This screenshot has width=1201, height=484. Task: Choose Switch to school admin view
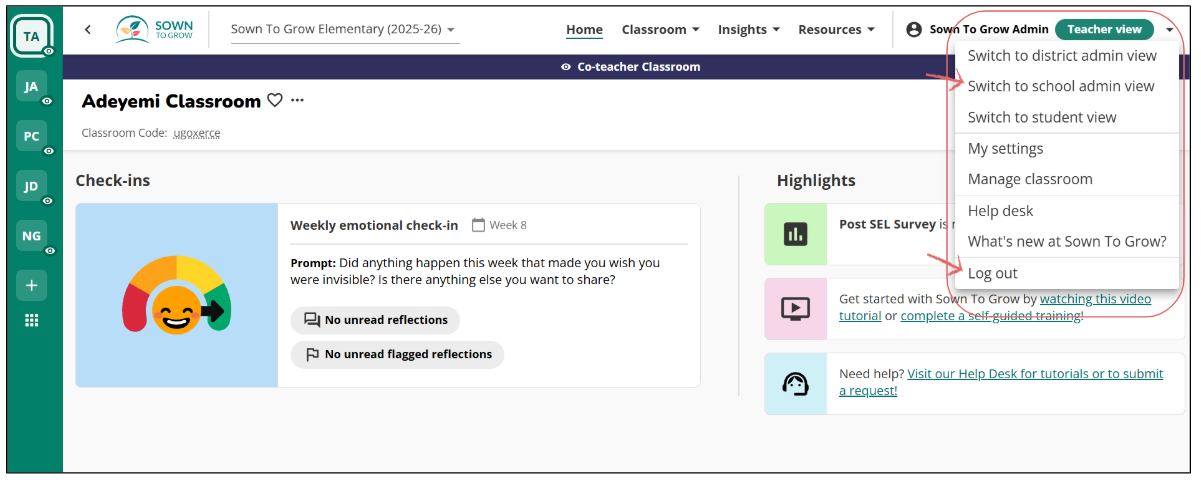(x=1067, y=86)
